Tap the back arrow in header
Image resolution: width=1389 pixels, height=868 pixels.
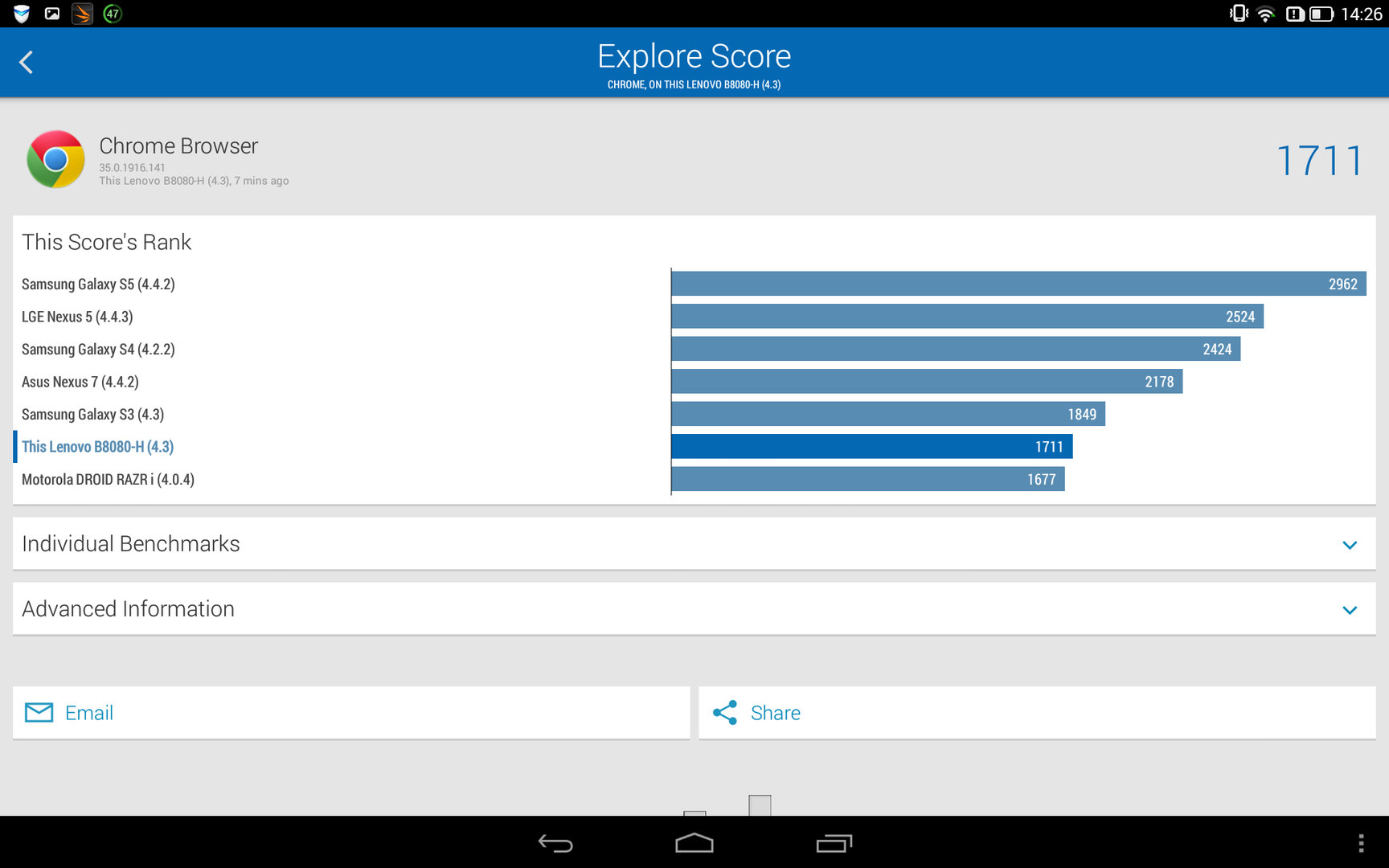coord(27,63)
